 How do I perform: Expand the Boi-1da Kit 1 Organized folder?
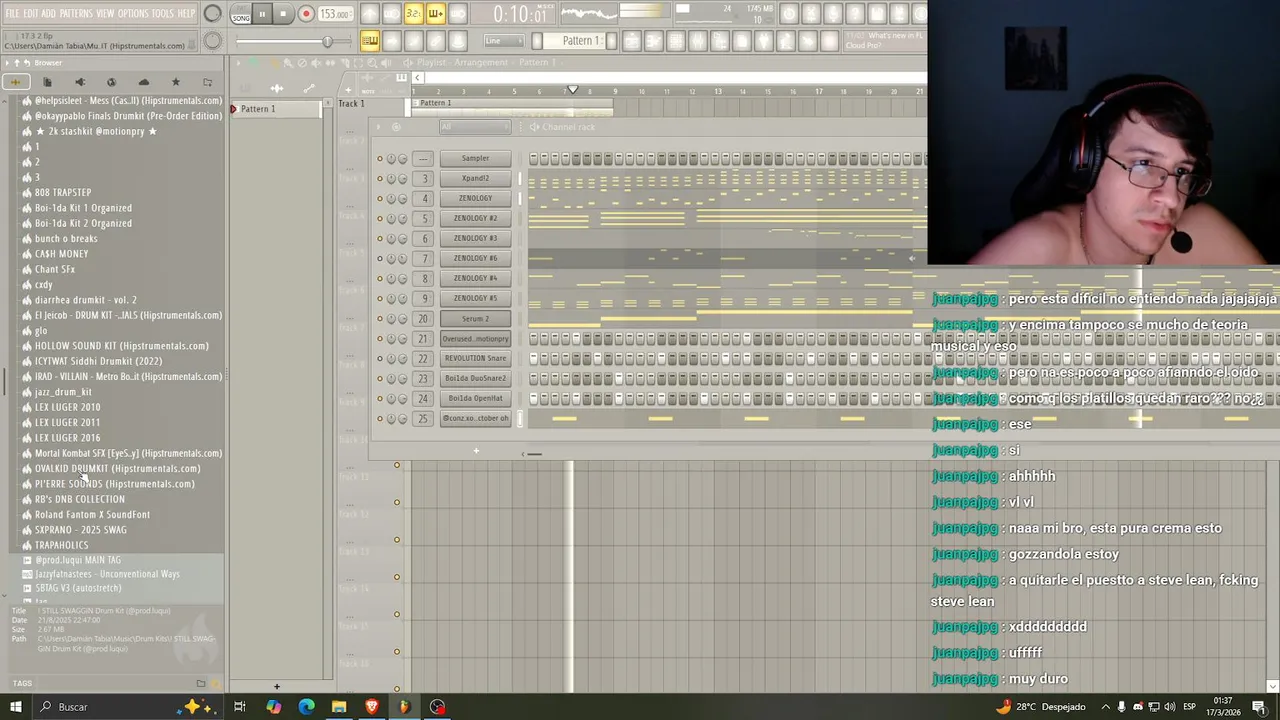tap(83, 208)
